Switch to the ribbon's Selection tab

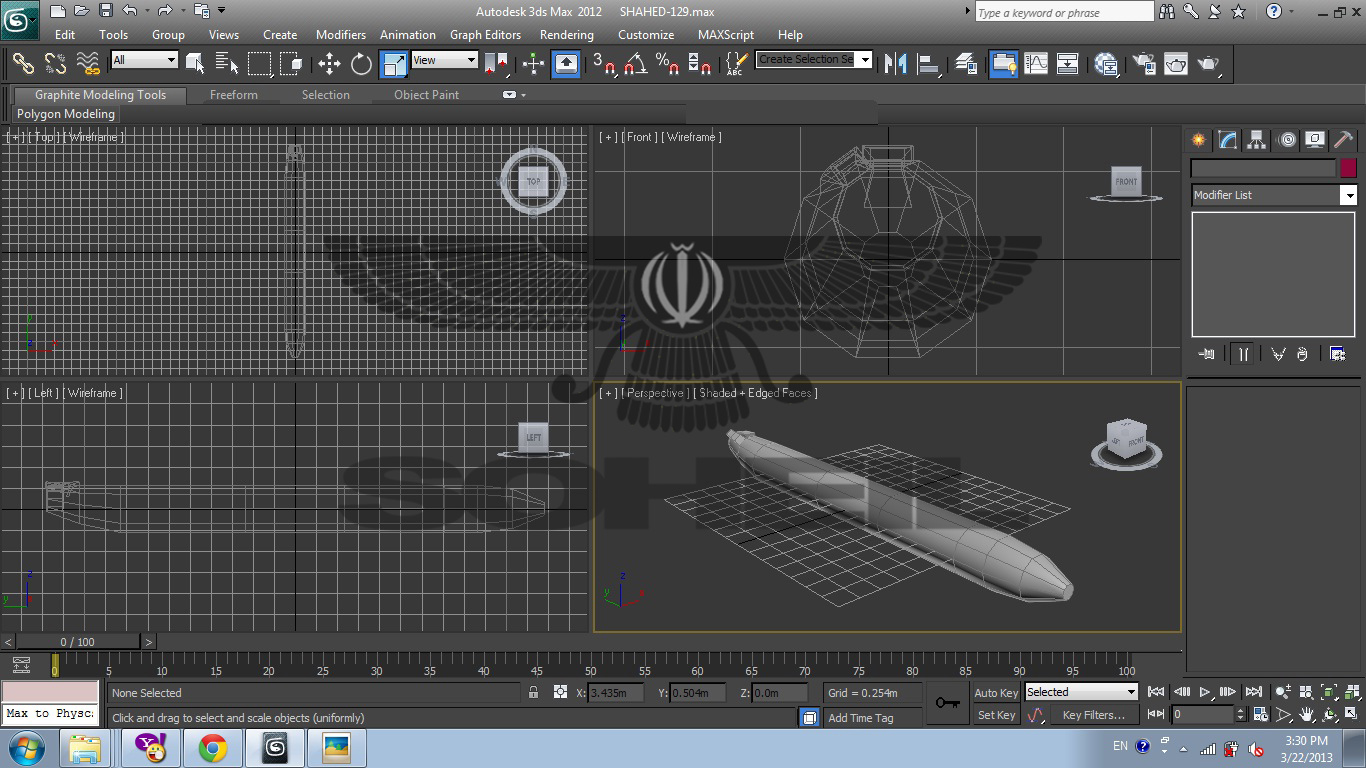(x=326, y=95)
